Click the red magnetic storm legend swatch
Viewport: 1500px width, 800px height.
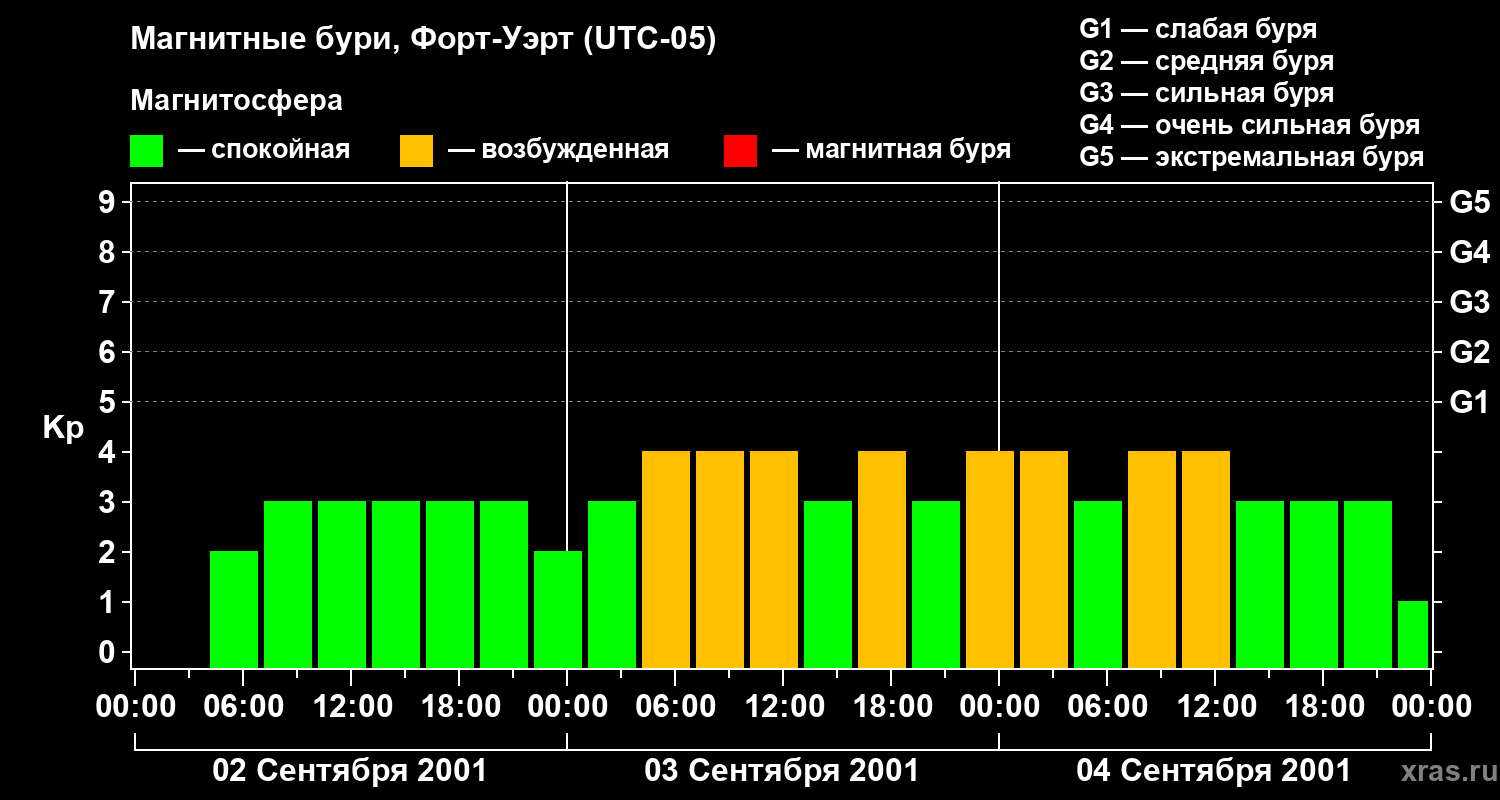[x=740, y=151]
